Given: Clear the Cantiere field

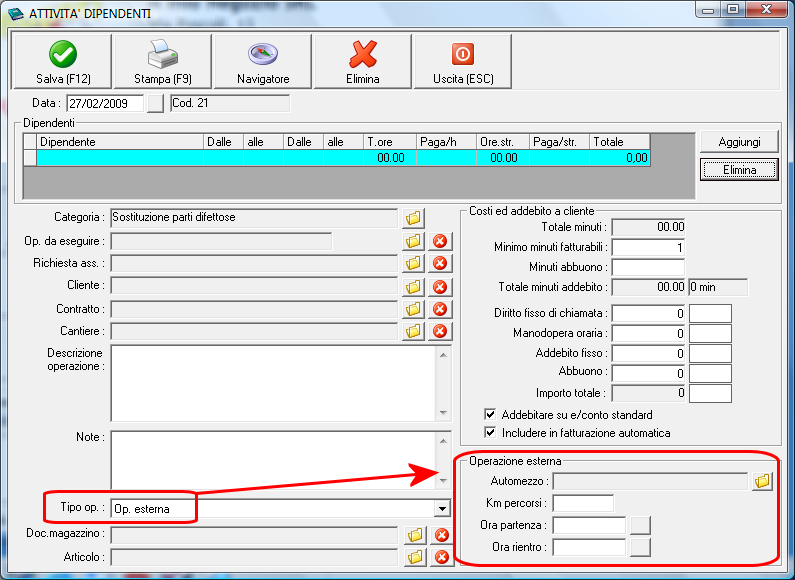Looking at the screenshot, I should click(x=440, y=331).
